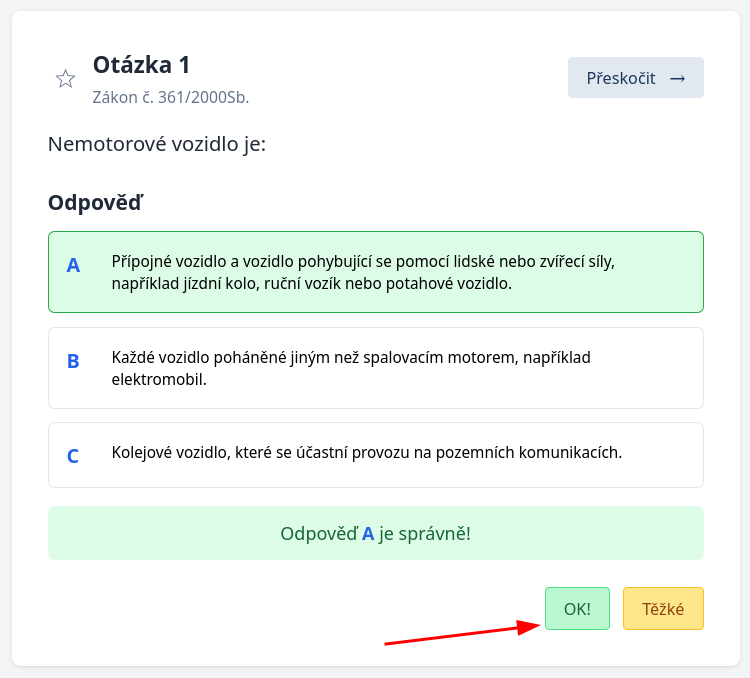Mark question as Těžké
The image size is (750, 678).
[x=663, y=608]
